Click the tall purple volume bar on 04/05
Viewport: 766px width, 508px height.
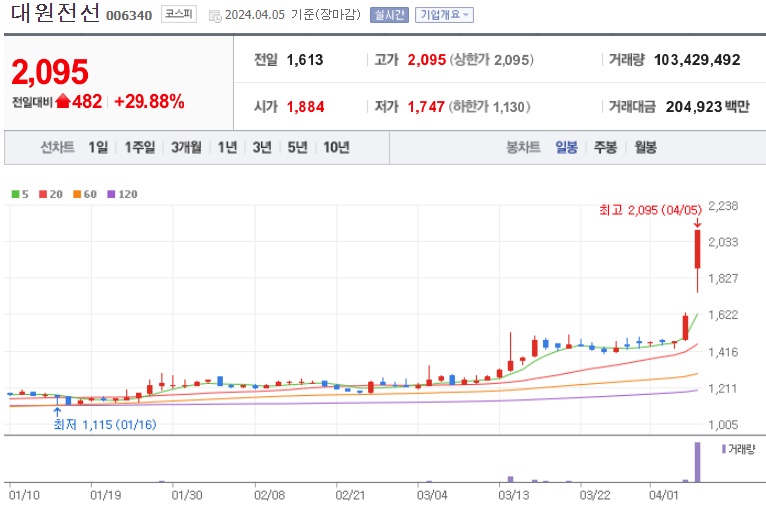click(697, 462)
